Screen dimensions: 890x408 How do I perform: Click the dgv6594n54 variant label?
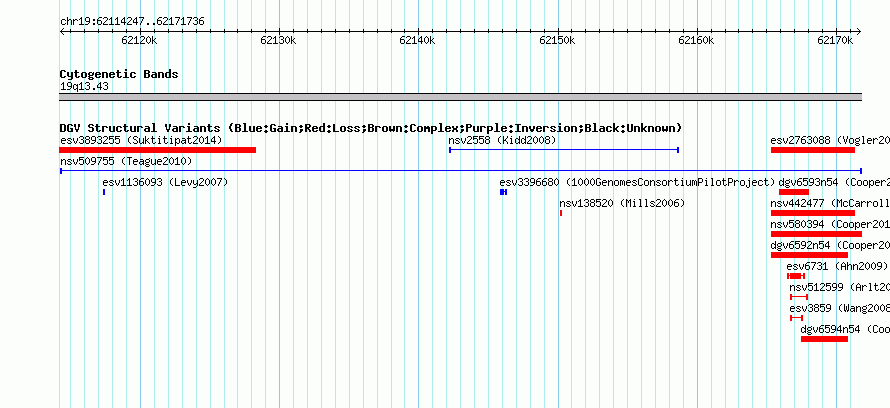[845, 329]
